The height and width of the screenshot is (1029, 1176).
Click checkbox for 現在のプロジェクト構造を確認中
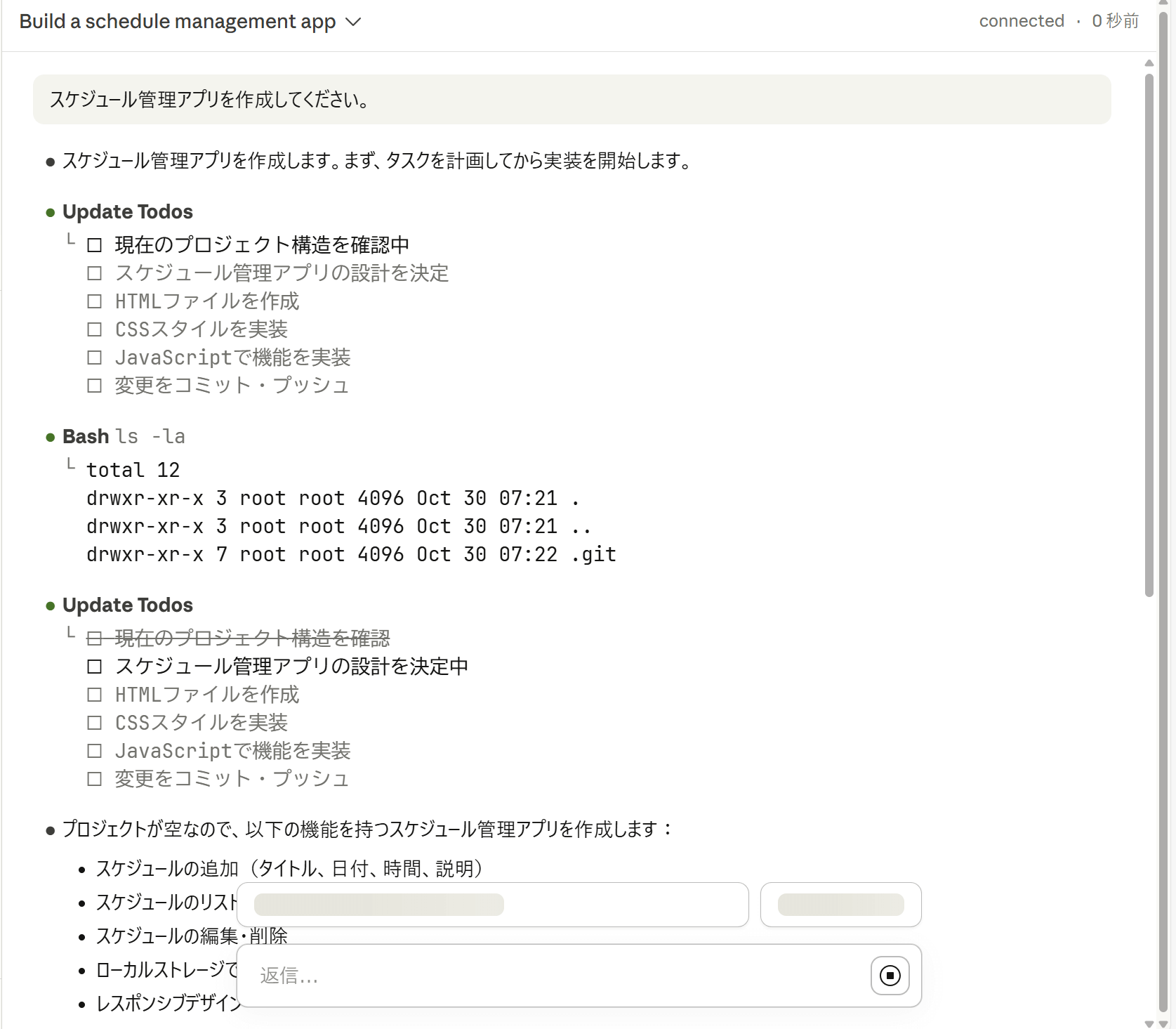(95, 245)
